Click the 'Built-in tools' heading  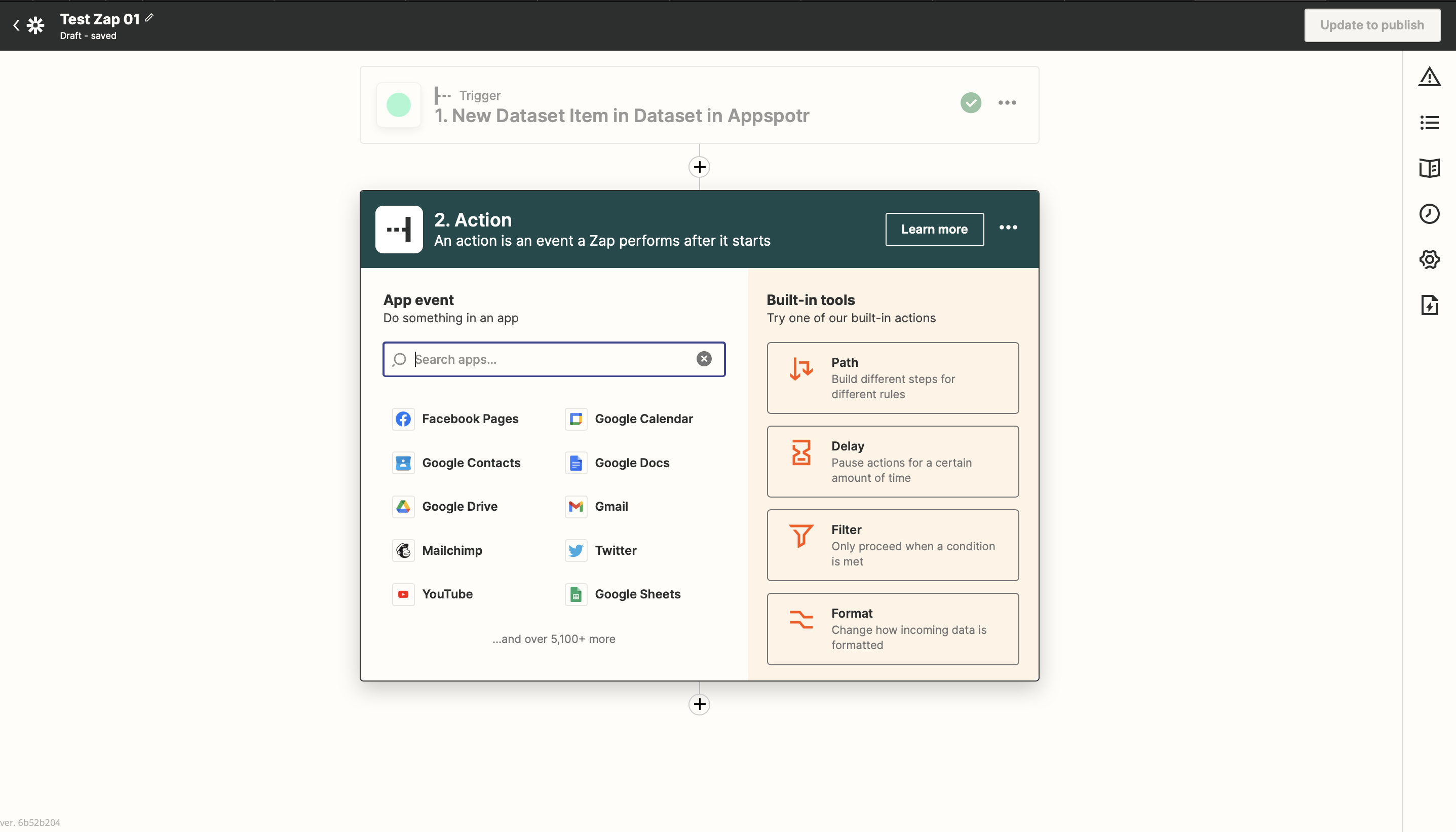point(810,300)
